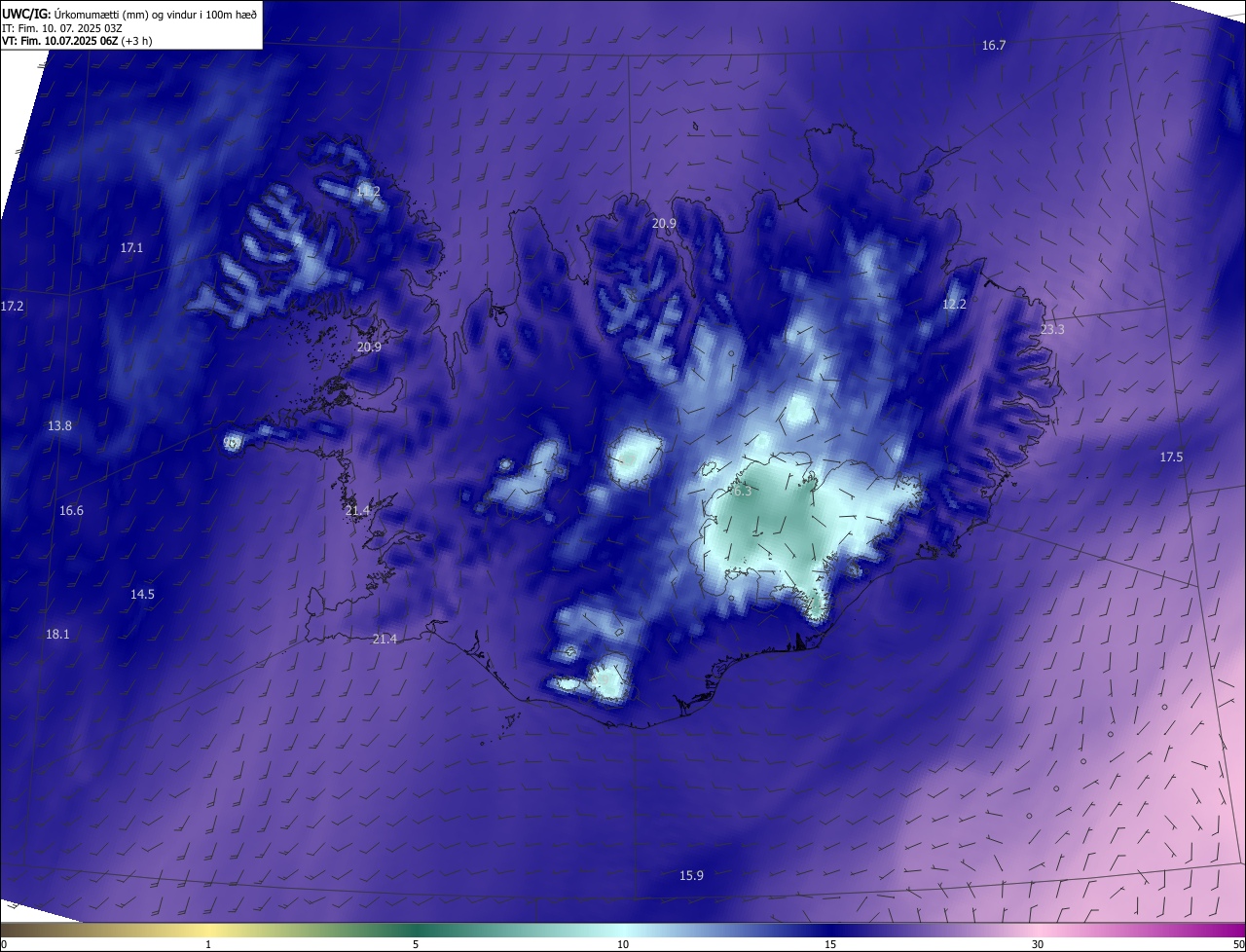1246x952 pixels.
Task: Pick the pale cyan color band above the 10 tick
Action: [x=623, y=930]
